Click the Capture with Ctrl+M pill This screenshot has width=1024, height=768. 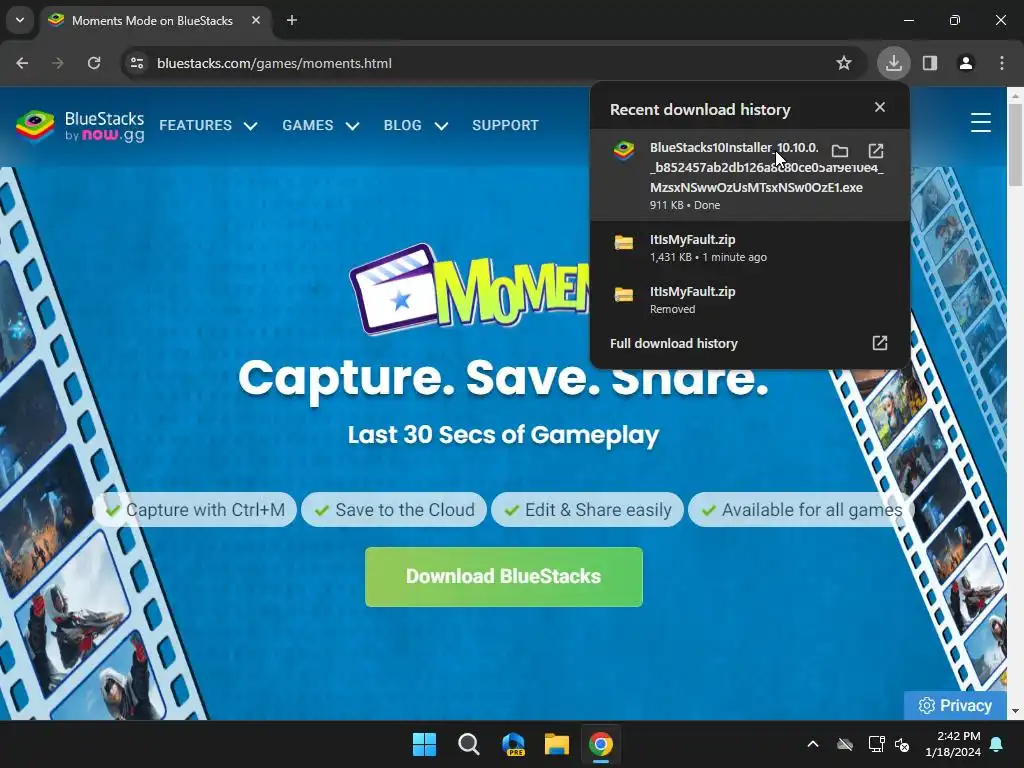pyautogui.click(x=195, y=509)
